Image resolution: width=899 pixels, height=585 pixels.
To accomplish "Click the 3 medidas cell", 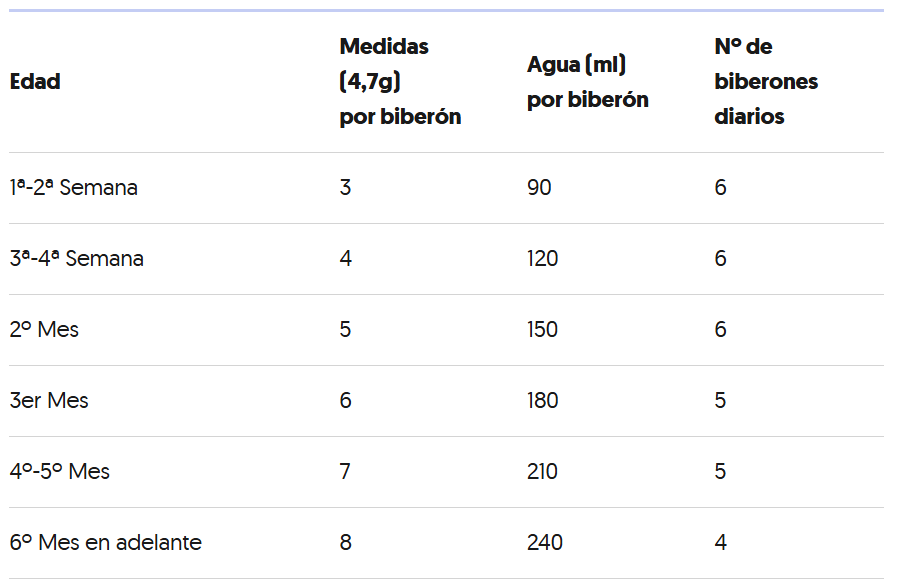I will (x=345, y=188).
